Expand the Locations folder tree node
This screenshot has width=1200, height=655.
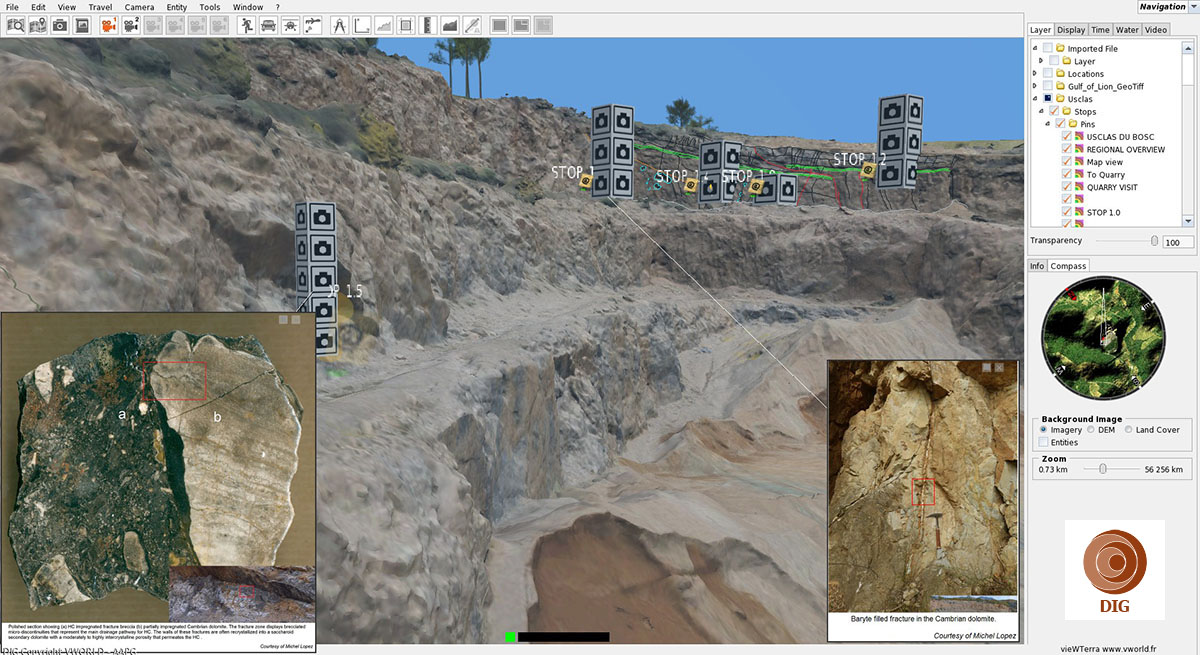click(x=1035, y=74)
